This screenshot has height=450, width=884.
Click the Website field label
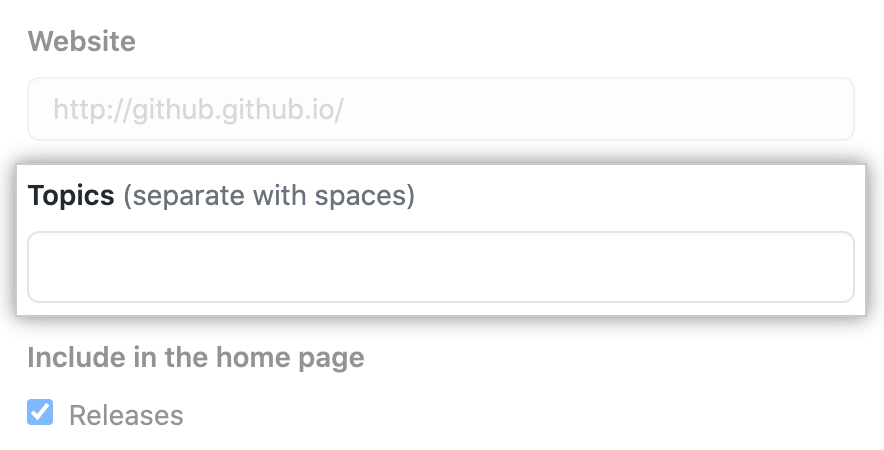pos(81,41)
